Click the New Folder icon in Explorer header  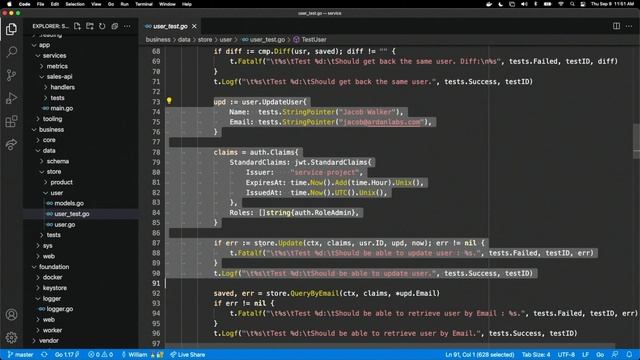click(90, 26)
